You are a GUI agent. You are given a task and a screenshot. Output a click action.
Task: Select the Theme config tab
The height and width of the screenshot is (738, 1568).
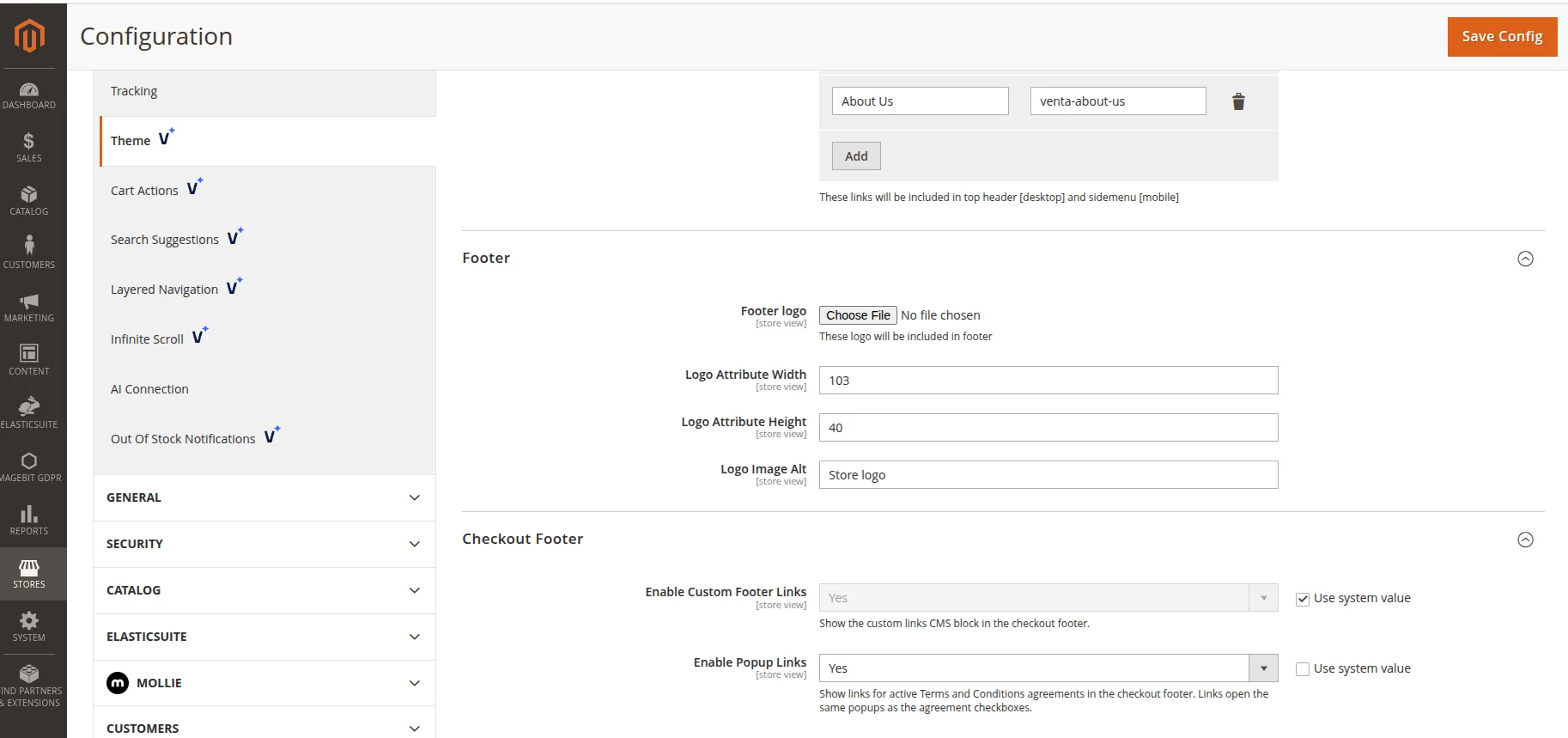(268, 141)
